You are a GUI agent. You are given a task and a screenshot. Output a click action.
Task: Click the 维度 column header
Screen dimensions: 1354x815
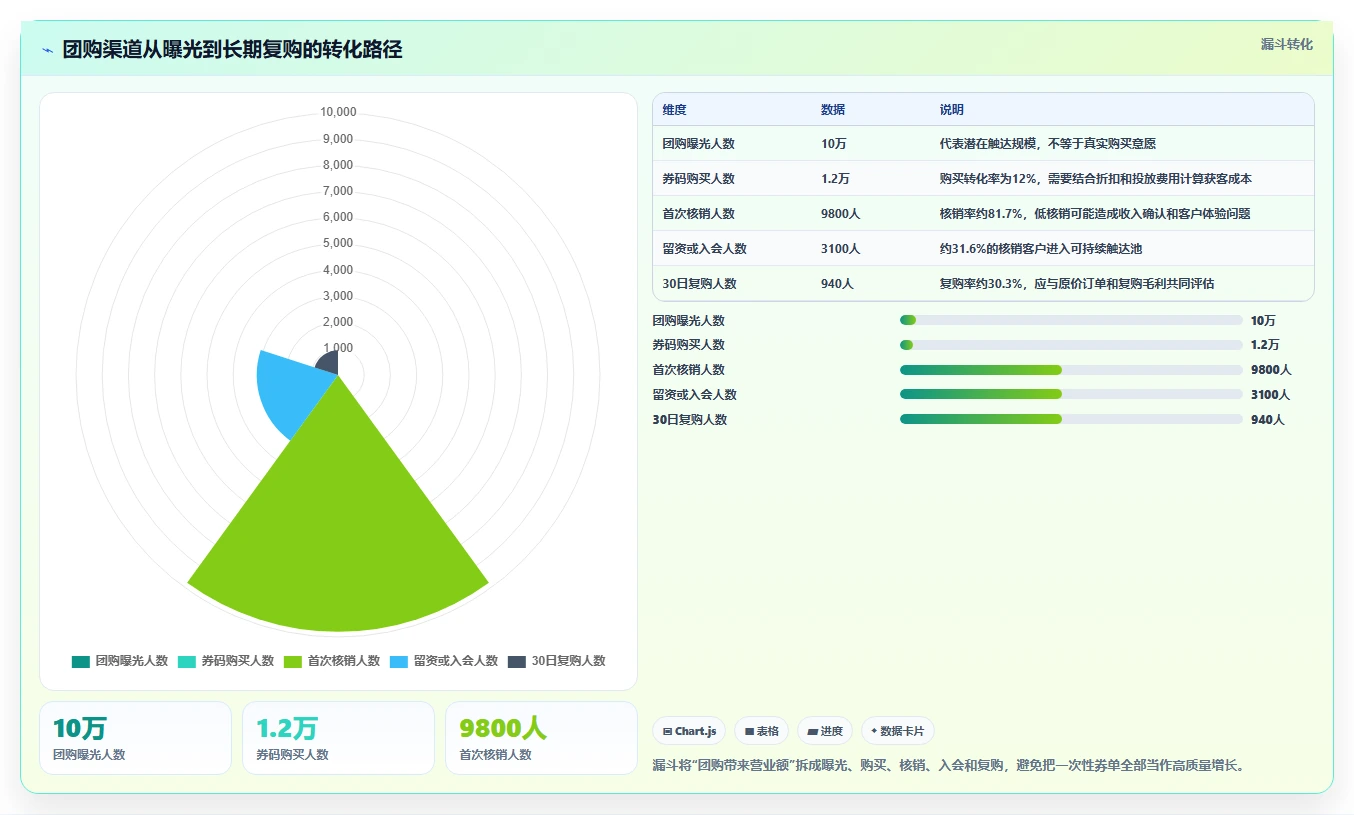pyautogui.click(x=675, y=110)
